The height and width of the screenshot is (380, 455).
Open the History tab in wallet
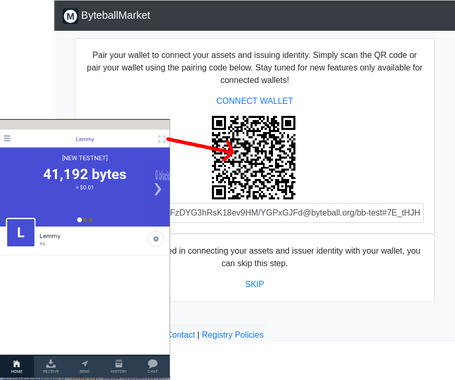(x=119, y=366)
